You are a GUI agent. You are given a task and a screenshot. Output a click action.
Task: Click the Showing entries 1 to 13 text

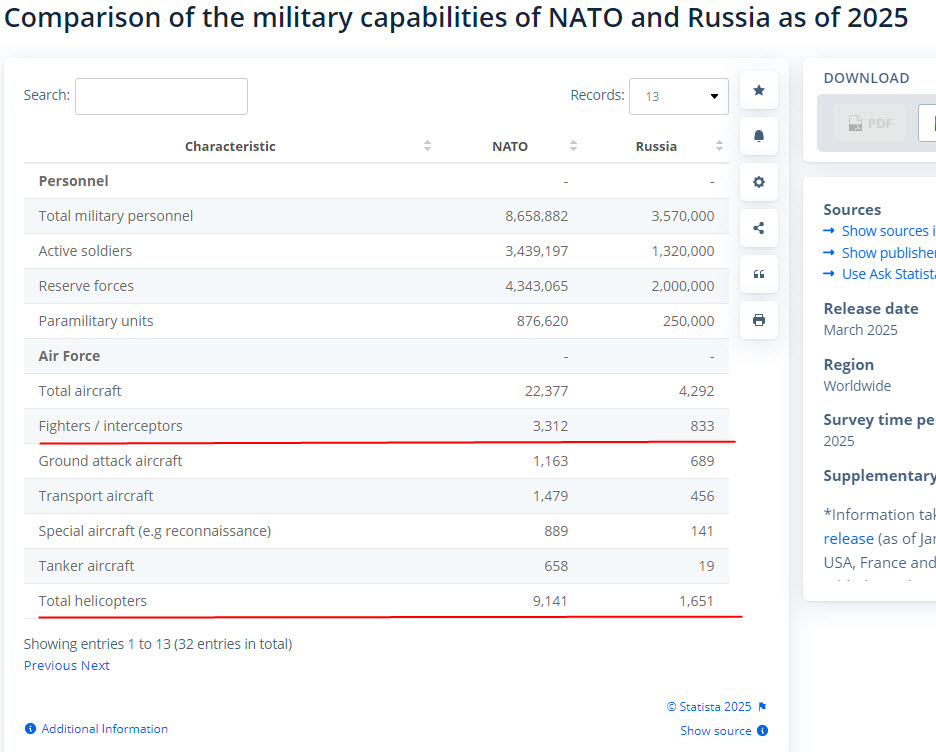158,644
